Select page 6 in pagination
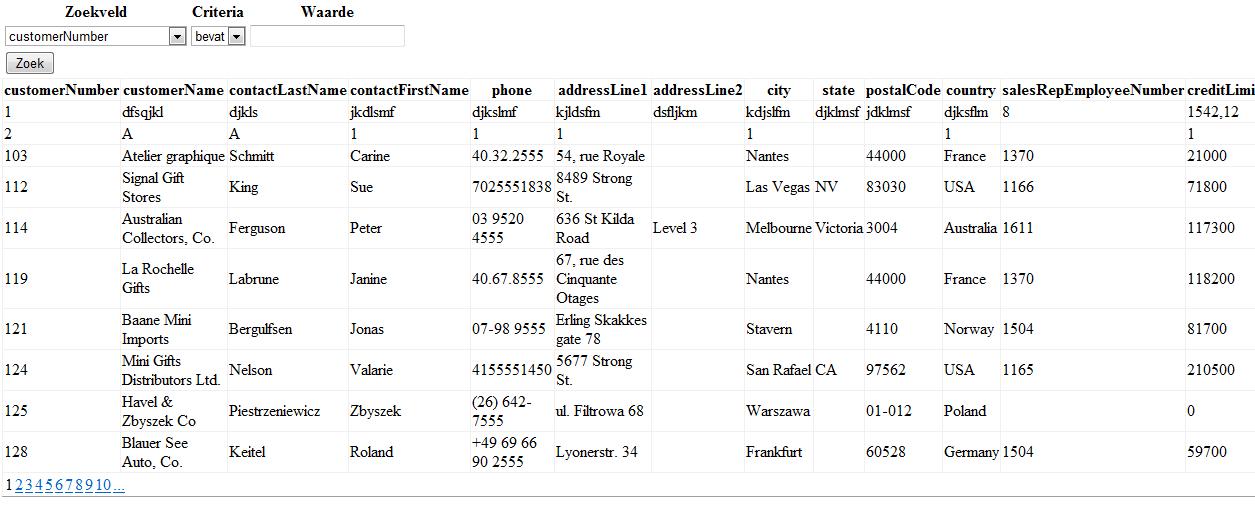 [59, 485]
